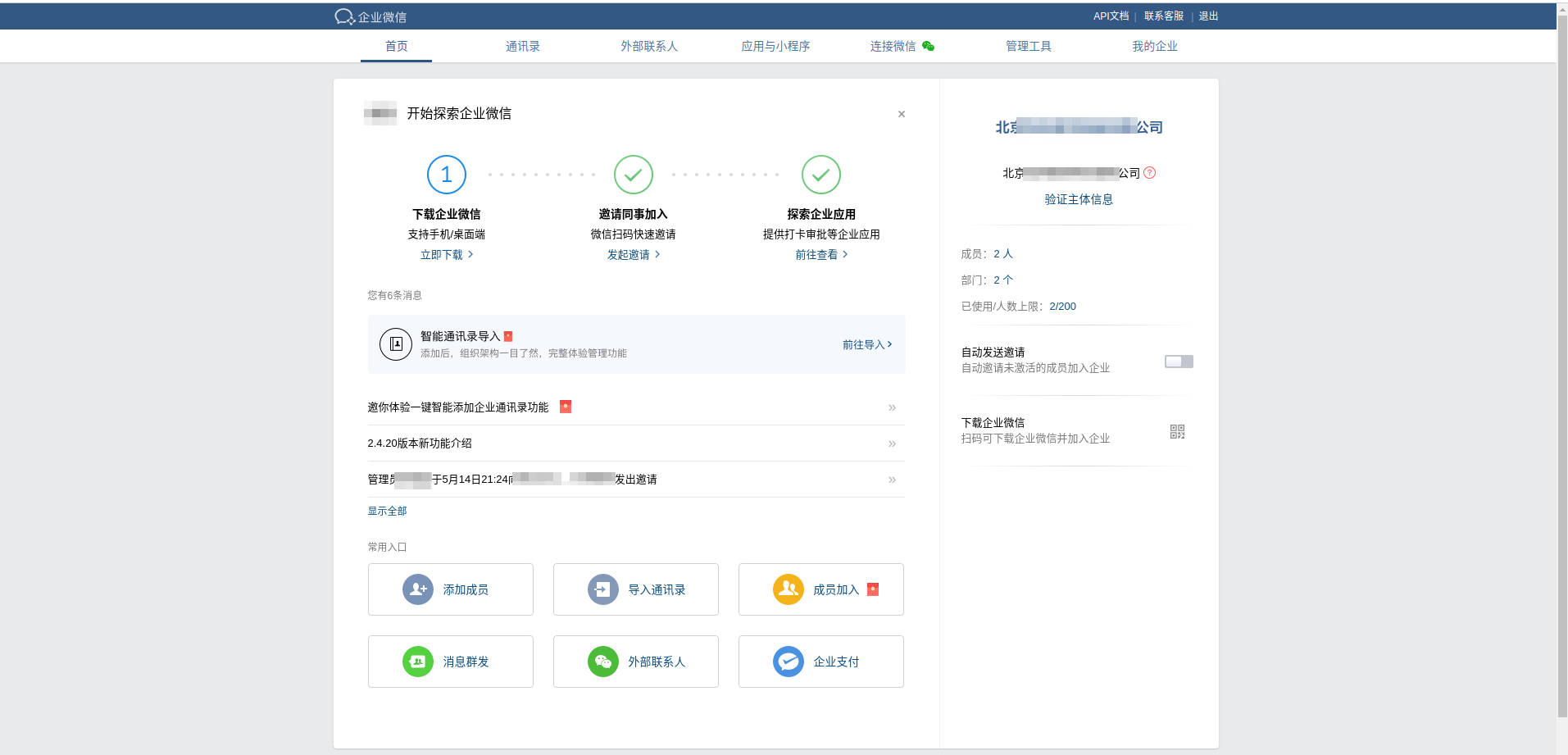Click the 添加成员 person-plus icon
Screen dimensions: 1568x755
pos(418,589)
